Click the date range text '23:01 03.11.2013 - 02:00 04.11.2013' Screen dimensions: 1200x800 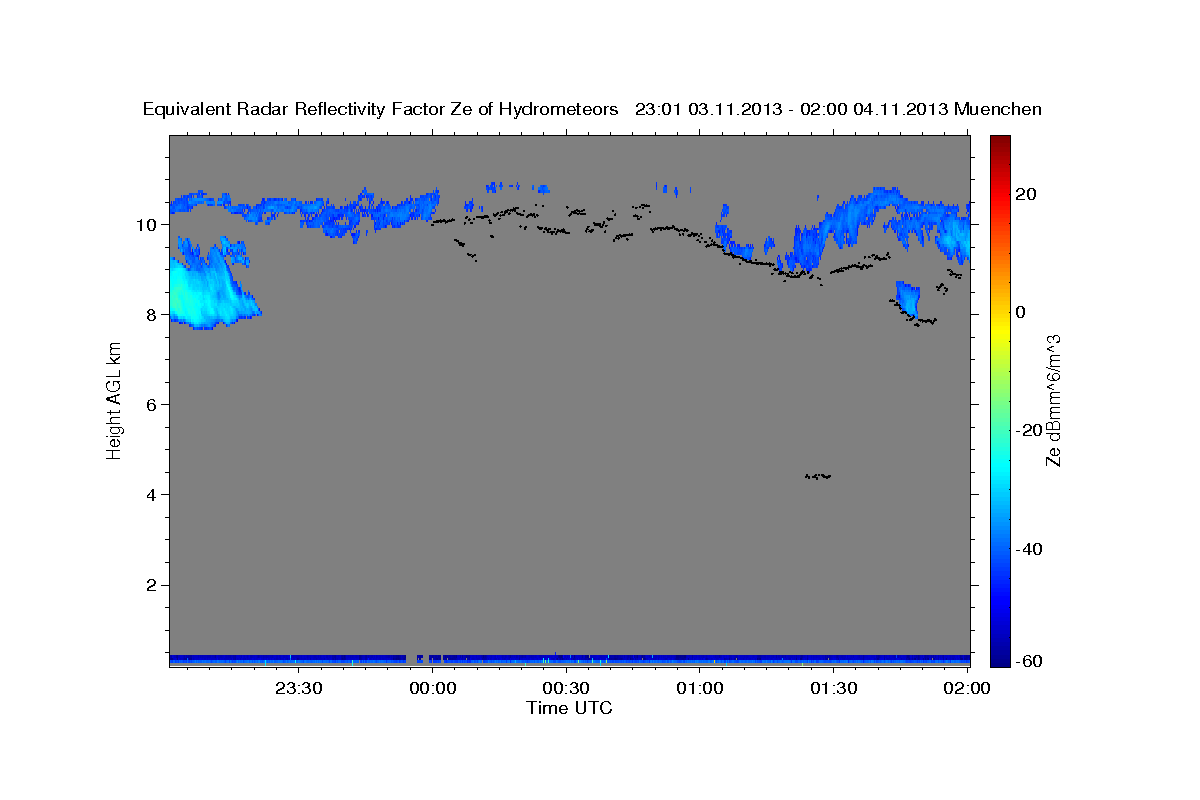tap(792, 109)
